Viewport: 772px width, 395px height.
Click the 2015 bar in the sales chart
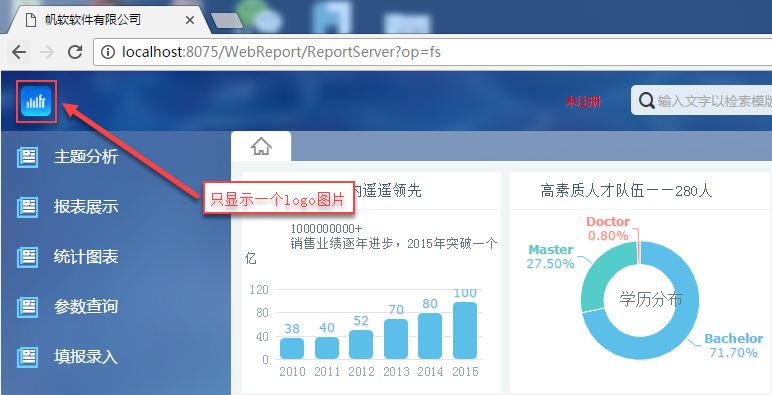pyautogui.click(x=465, y=330)
